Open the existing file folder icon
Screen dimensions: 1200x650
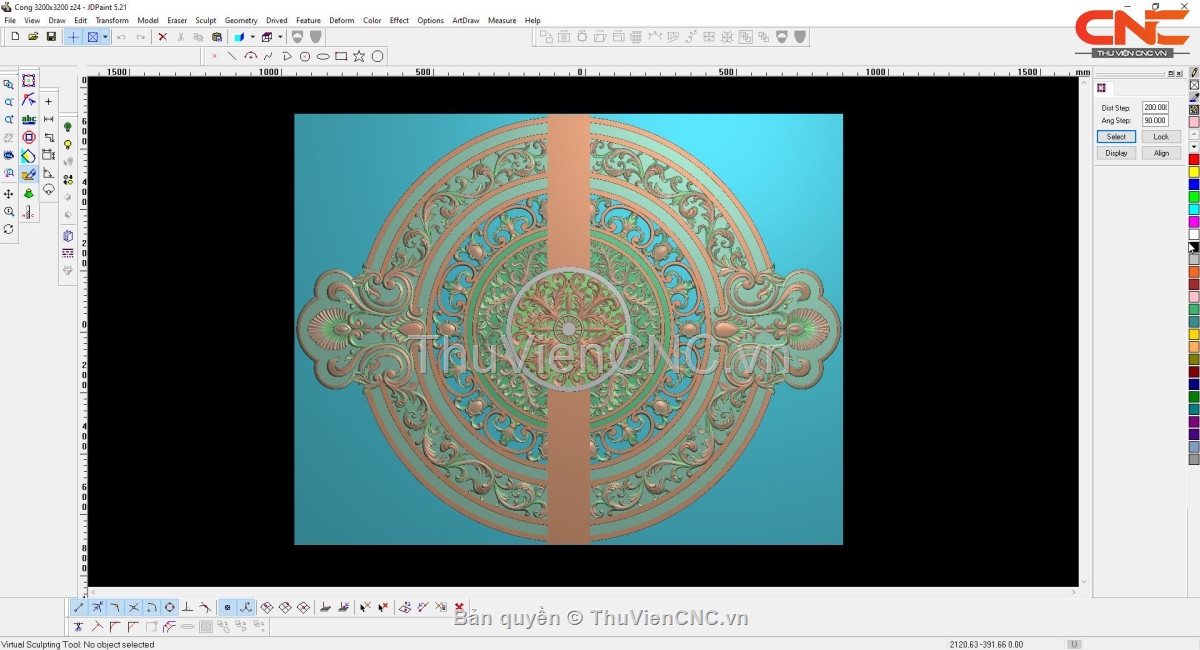[x=33, y=37]
